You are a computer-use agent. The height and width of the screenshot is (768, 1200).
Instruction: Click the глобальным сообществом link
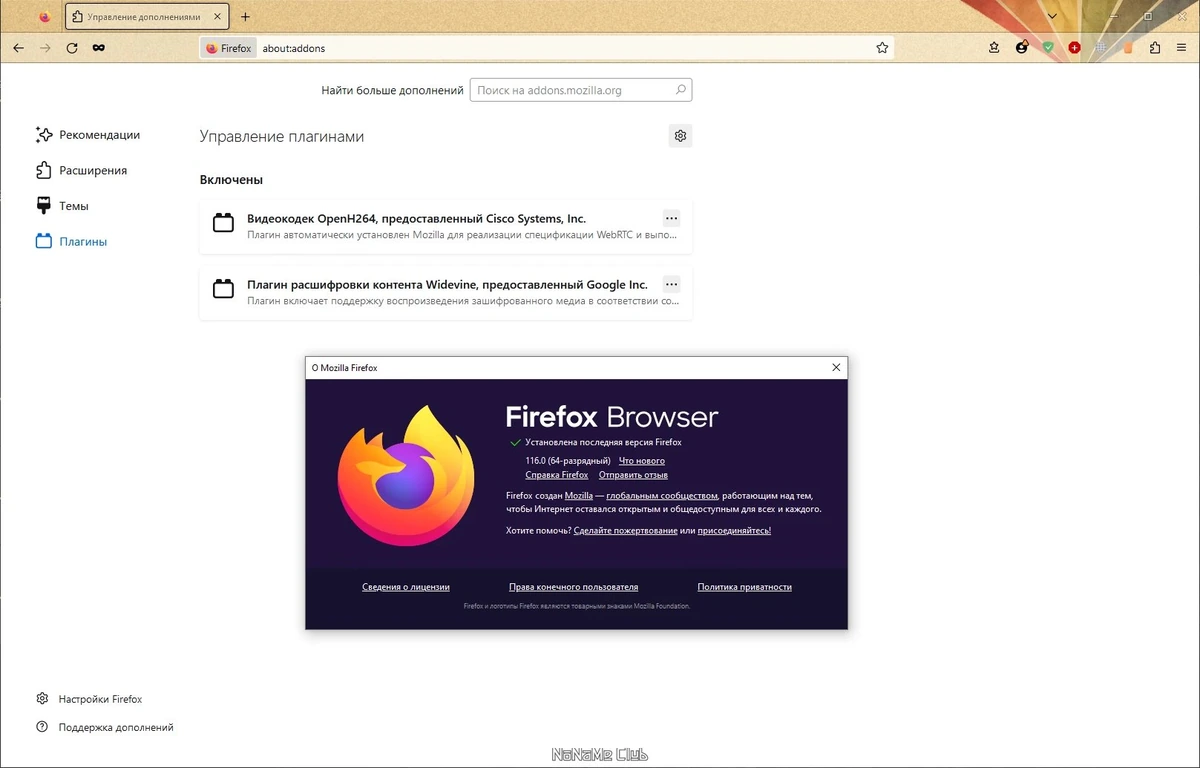click(x=662, y=496)
